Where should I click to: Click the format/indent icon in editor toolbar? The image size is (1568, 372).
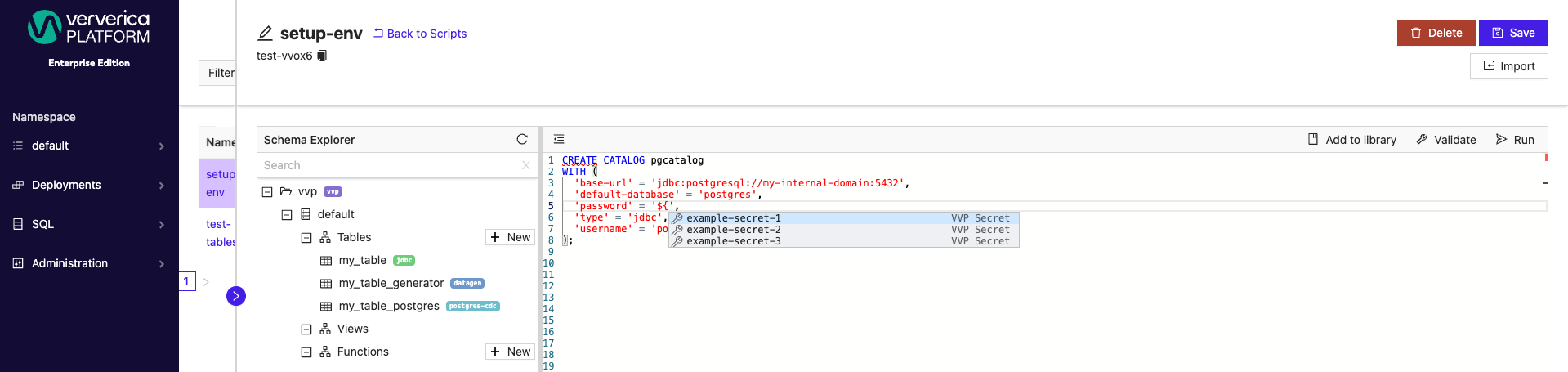[559, 139]
